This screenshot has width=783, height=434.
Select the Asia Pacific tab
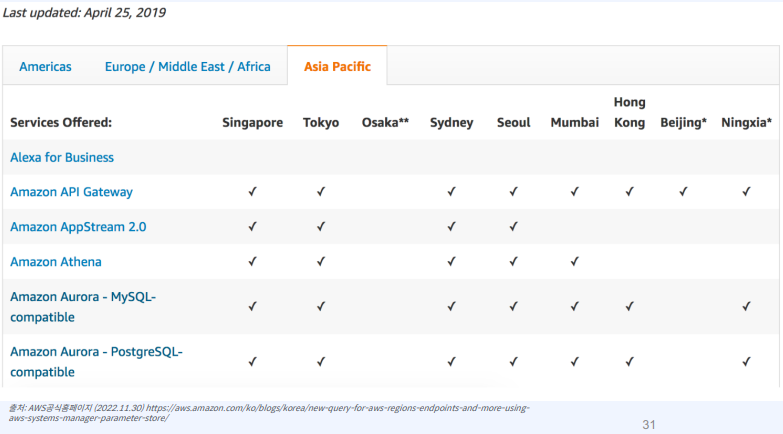coord(338,66)
